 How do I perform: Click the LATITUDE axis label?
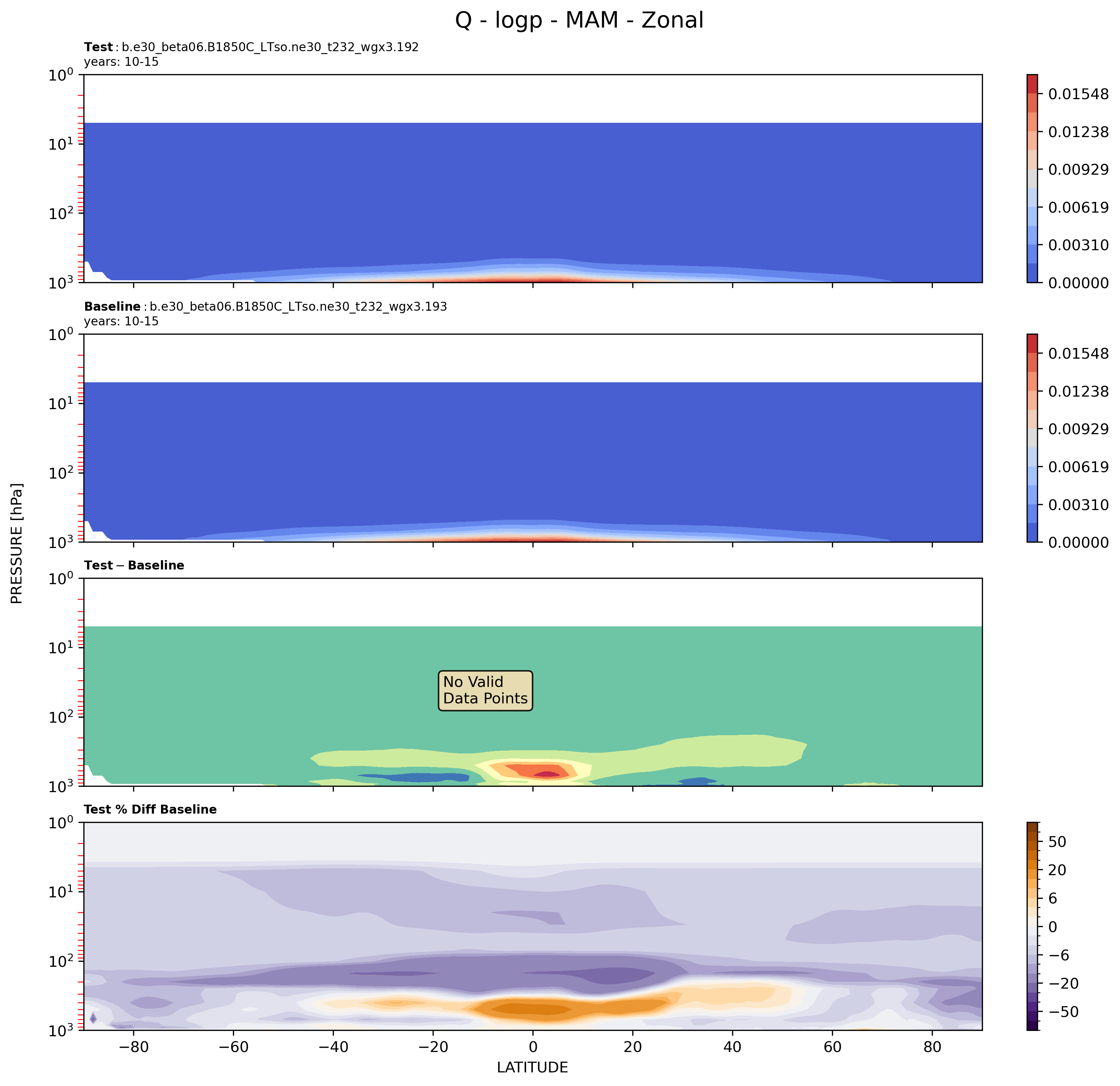(x=532, y=1068)
